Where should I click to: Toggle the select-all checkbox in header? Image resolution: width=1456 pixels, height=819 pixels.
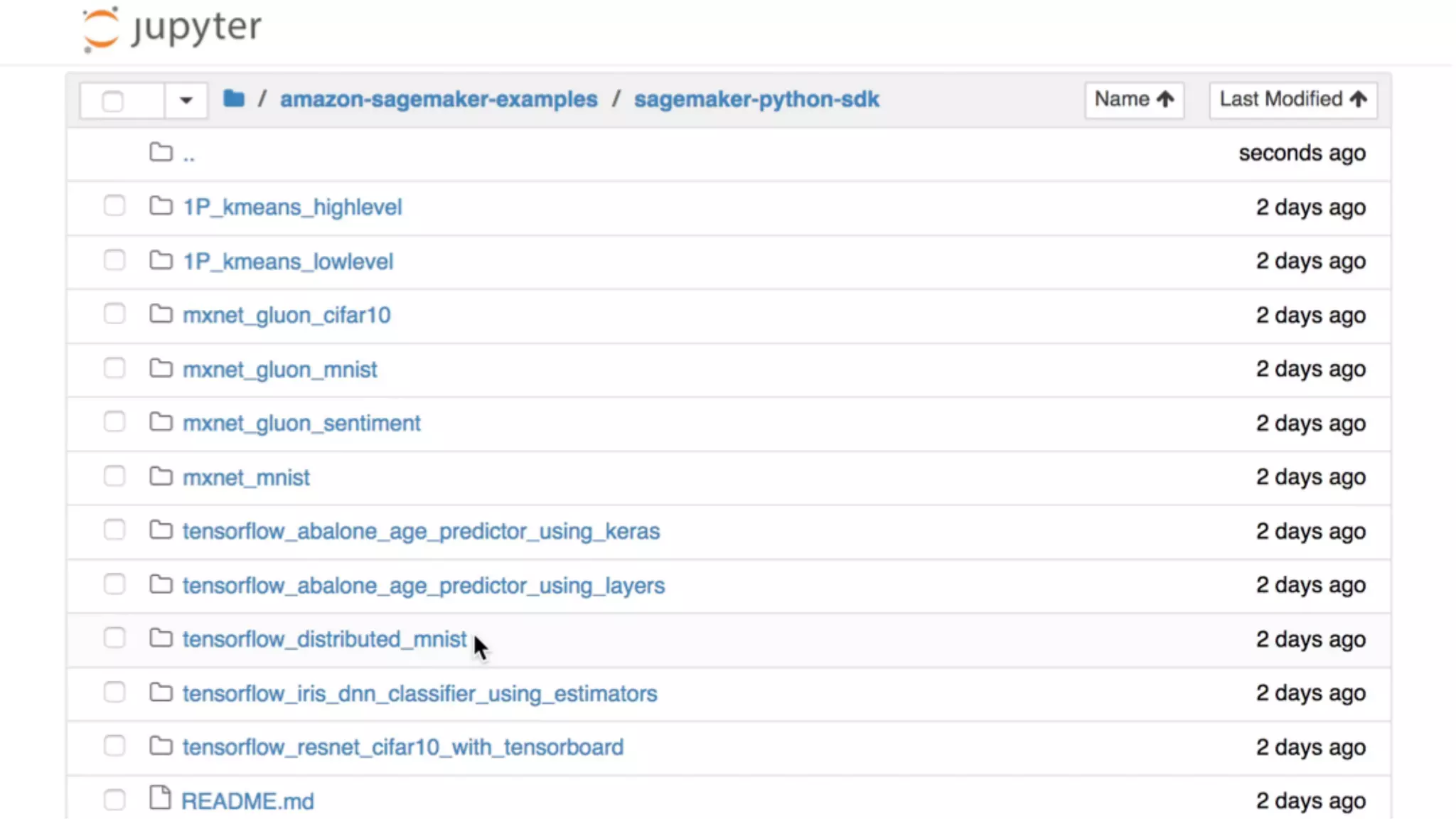coord(112,101)
